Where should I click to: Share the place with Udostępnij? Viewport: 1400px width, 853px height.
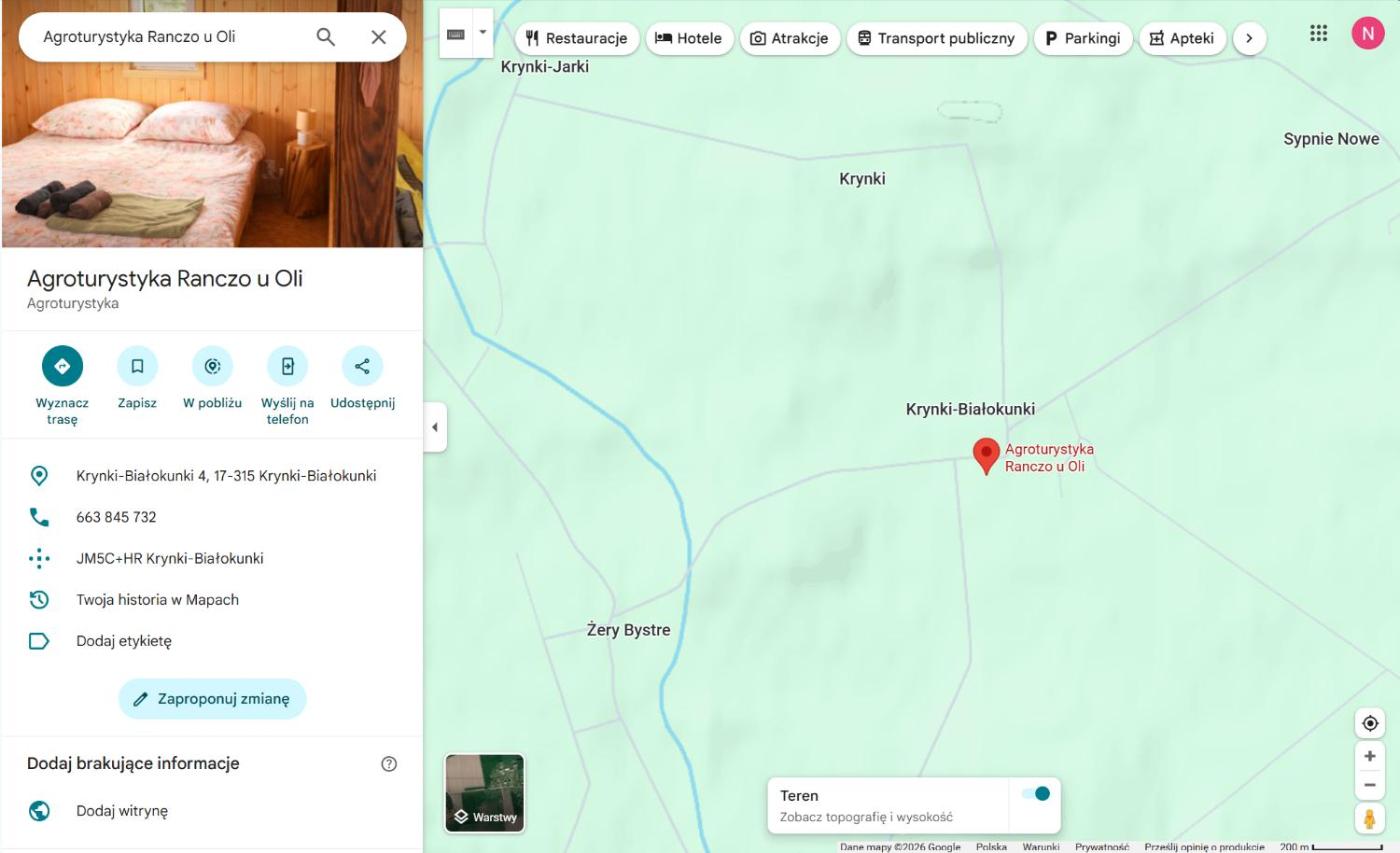tap(362, 366)
